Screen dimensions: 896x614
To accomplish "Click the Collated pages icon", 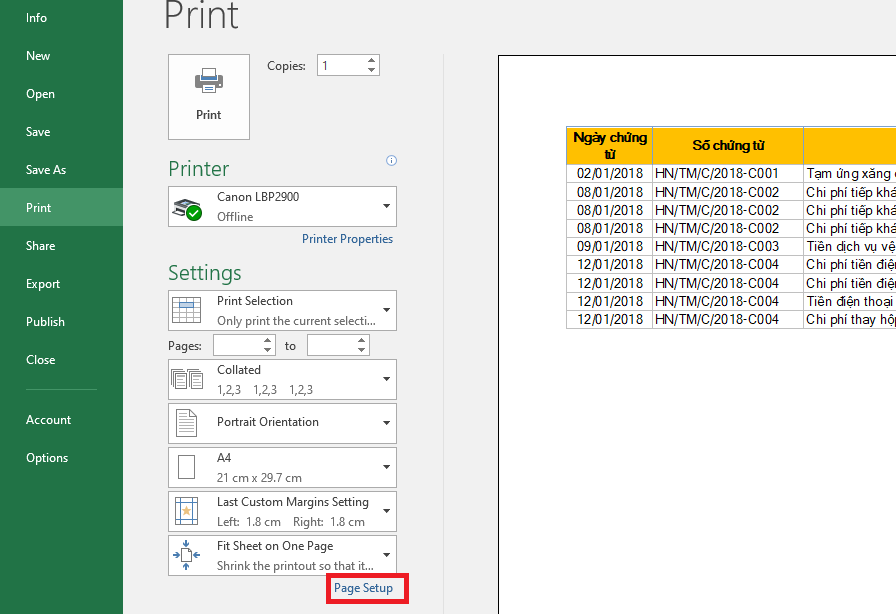I will tap(187, 379).
